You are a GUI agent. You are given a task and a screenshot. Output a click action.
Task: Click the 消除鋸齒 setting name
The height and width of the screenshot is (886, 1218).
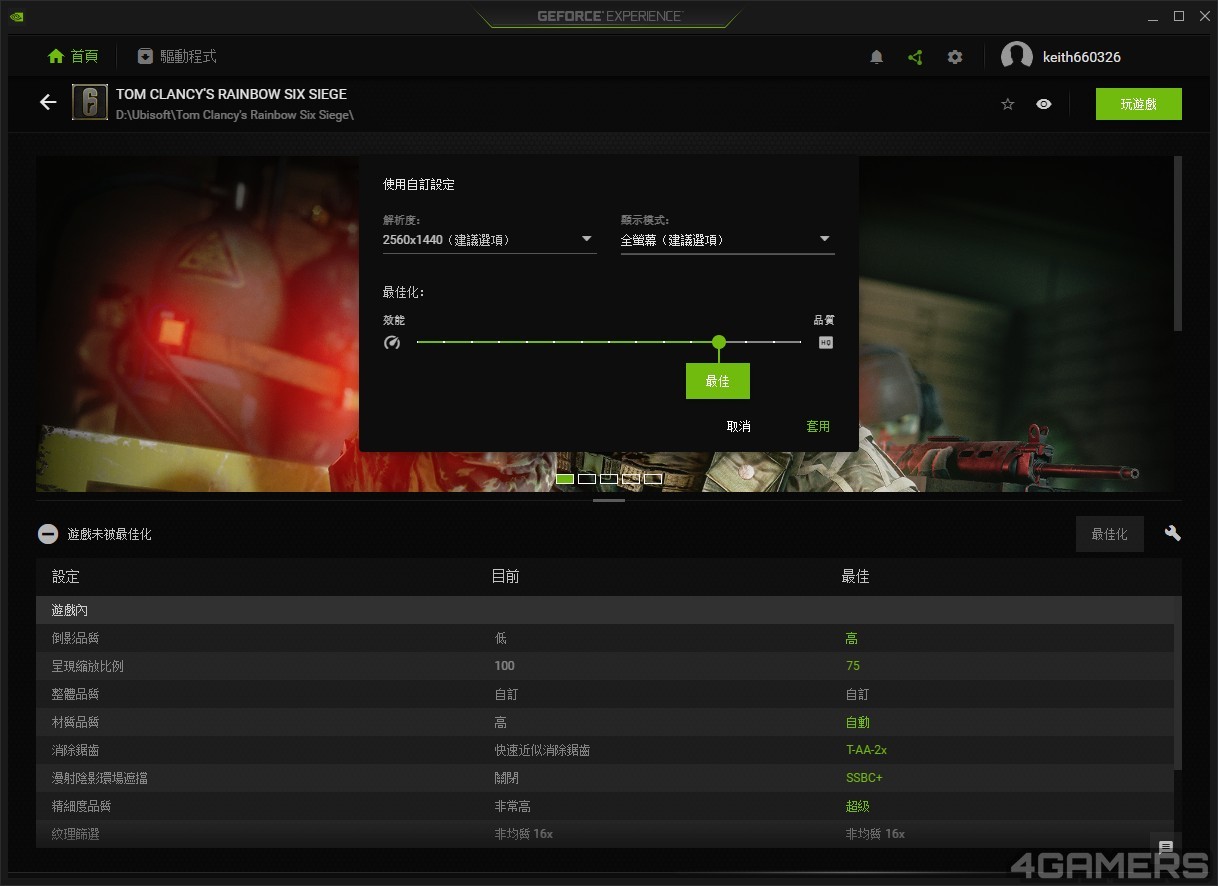[76, 750]
